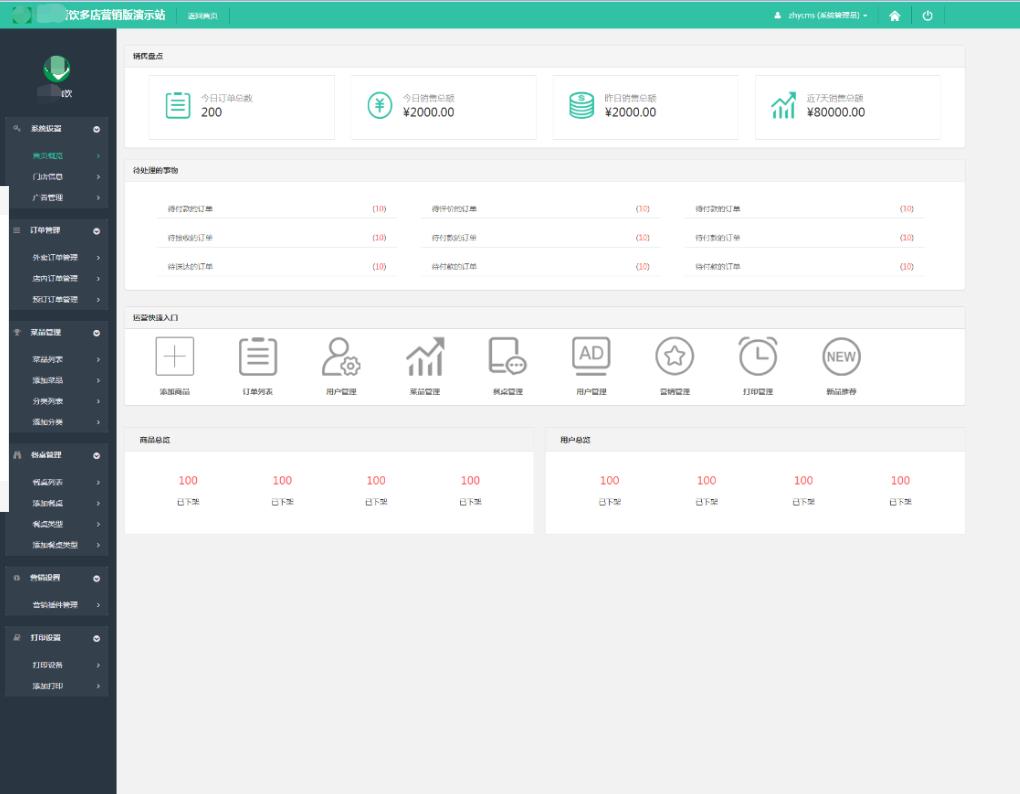This screenshot has width=1020, height=794.
Task: Click the clipboard icon for 今日订单总数
Action: pyautogui.click(x=178, y=105)
